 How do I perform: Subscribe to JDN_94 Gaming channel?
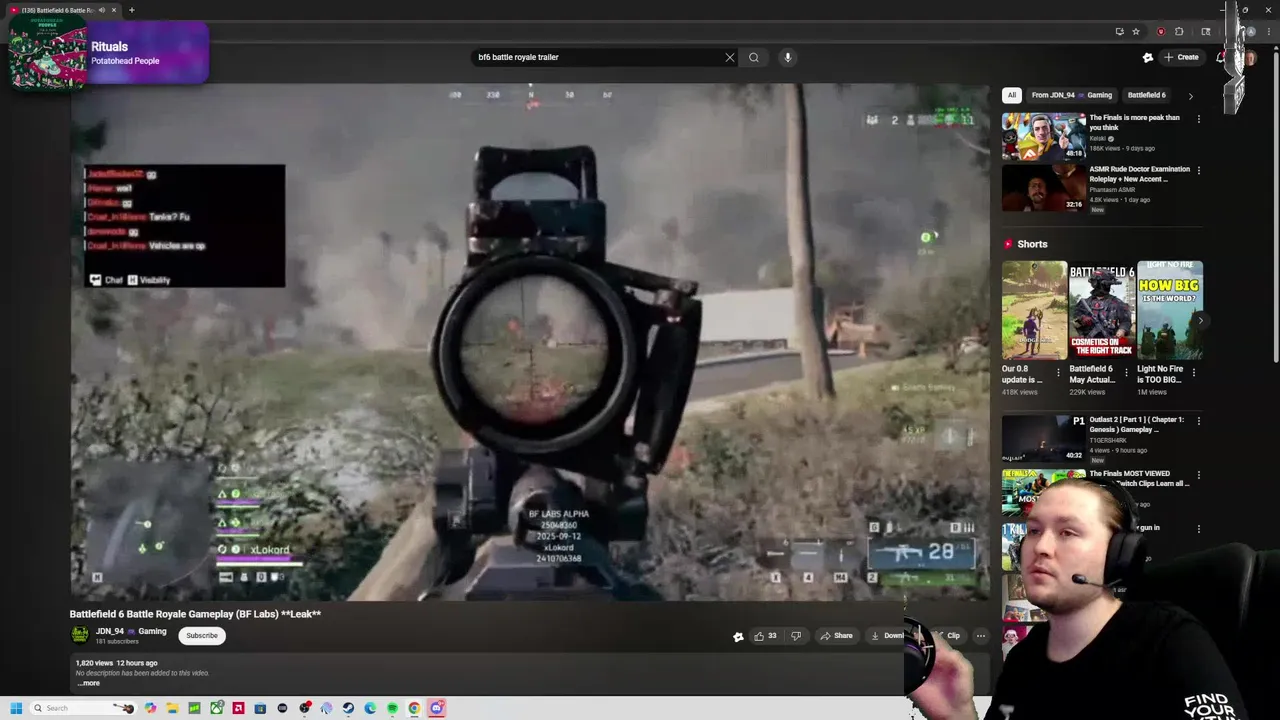[201, 635]
